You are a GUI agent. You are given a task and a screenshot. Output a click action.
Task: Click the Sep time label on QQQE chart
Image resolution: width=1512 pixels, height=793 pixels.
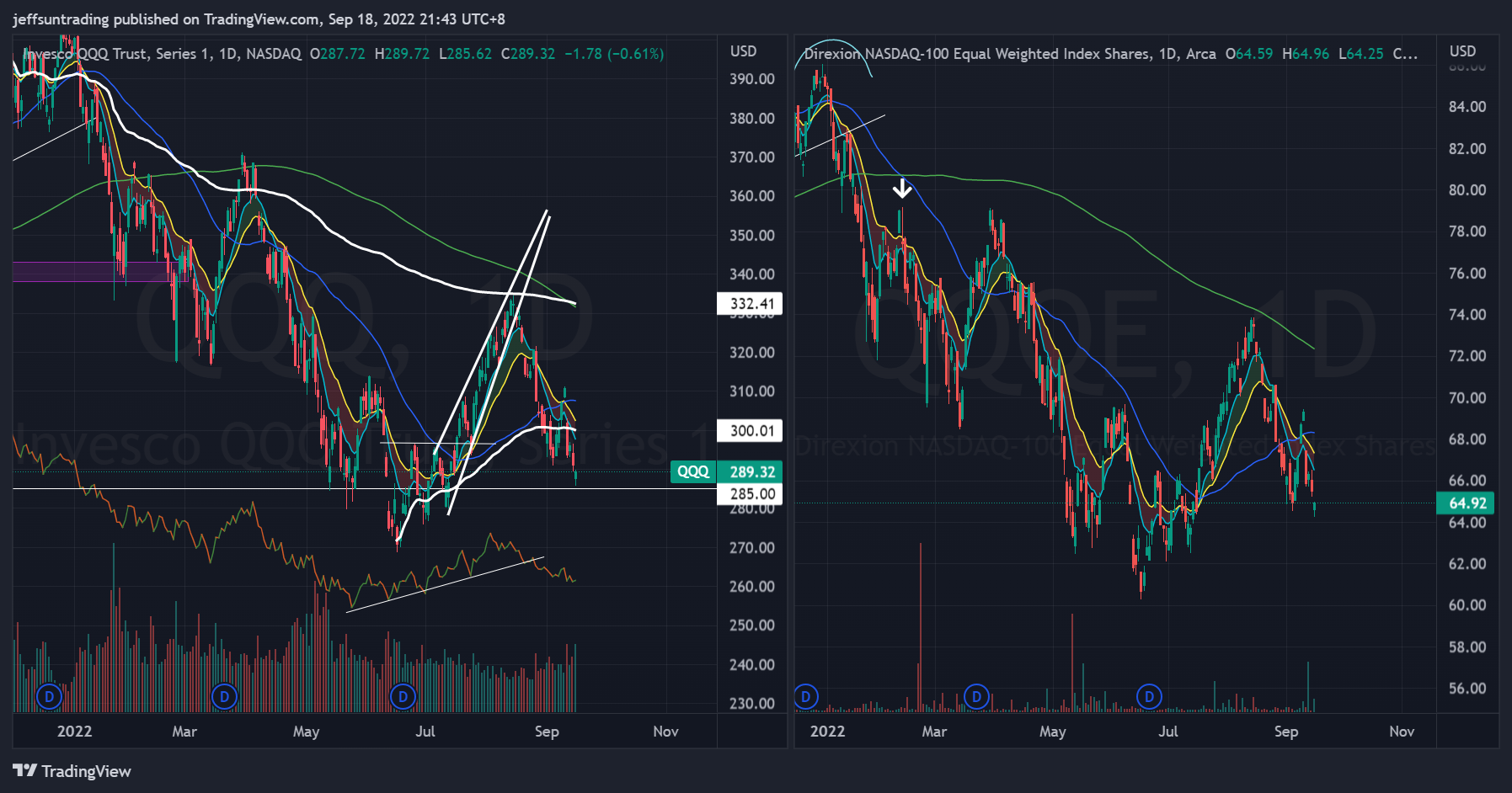[1286, 732]
